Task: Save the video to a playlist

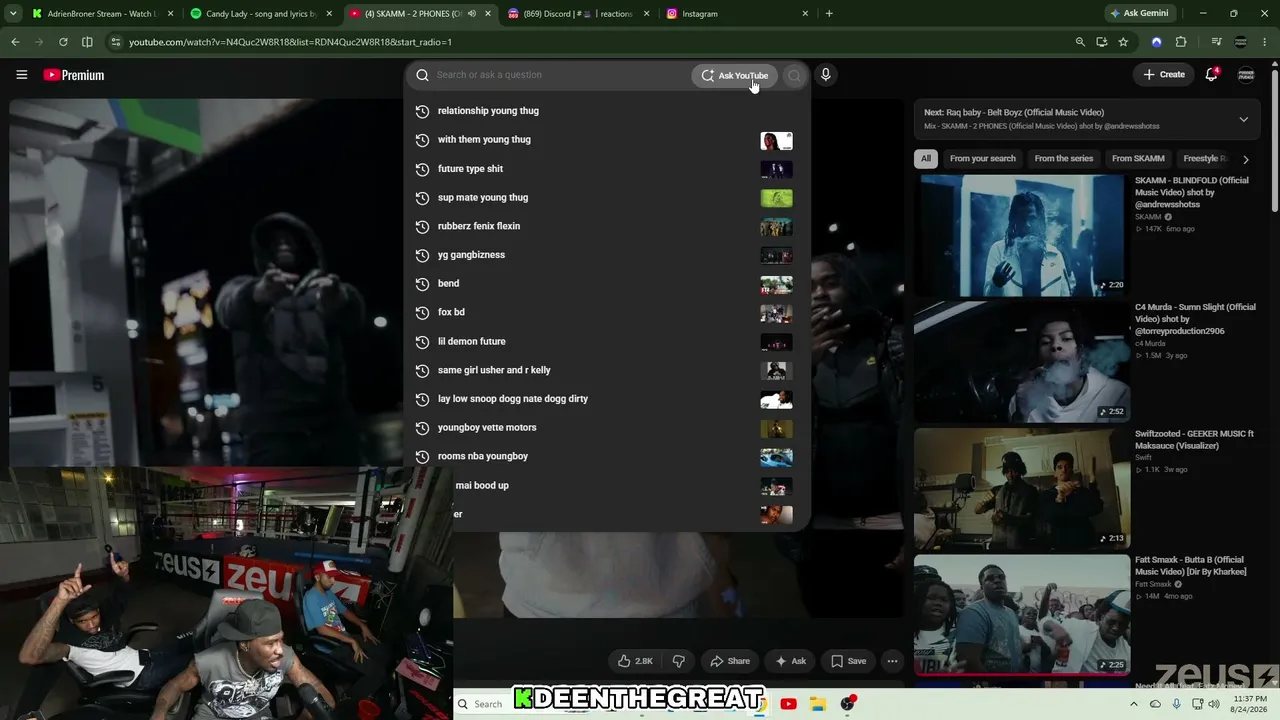Action: tap(848, 661)
